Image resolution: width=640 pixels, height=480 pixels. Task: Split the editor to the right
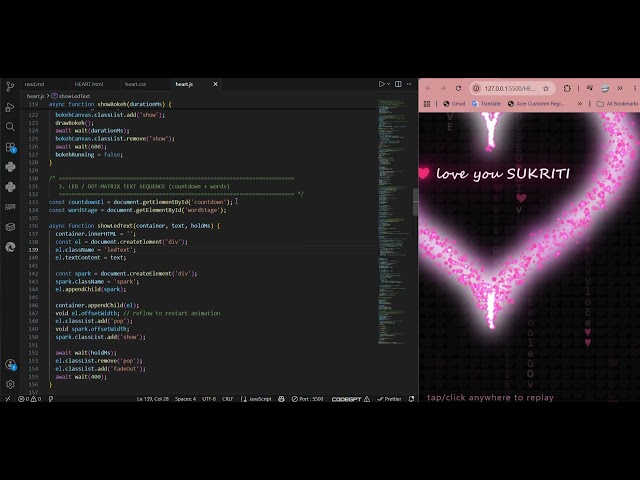click(x=398, y=84)
